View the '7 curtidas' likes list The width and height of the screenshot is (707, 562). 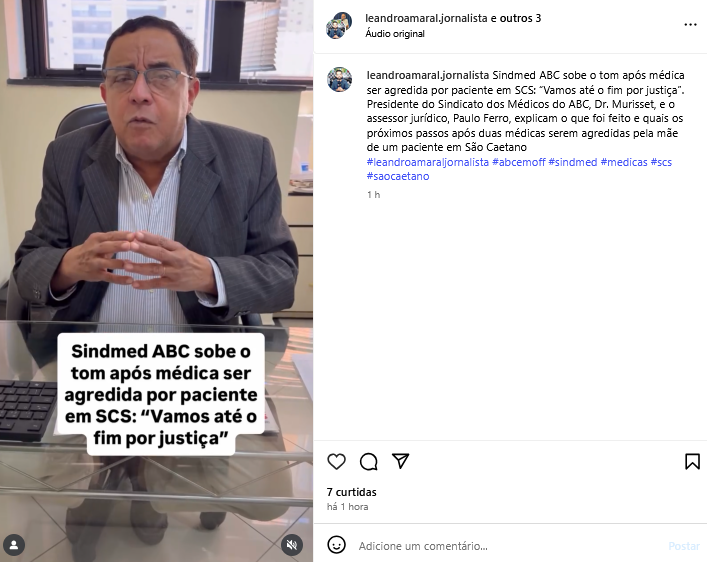coord(352,492)
